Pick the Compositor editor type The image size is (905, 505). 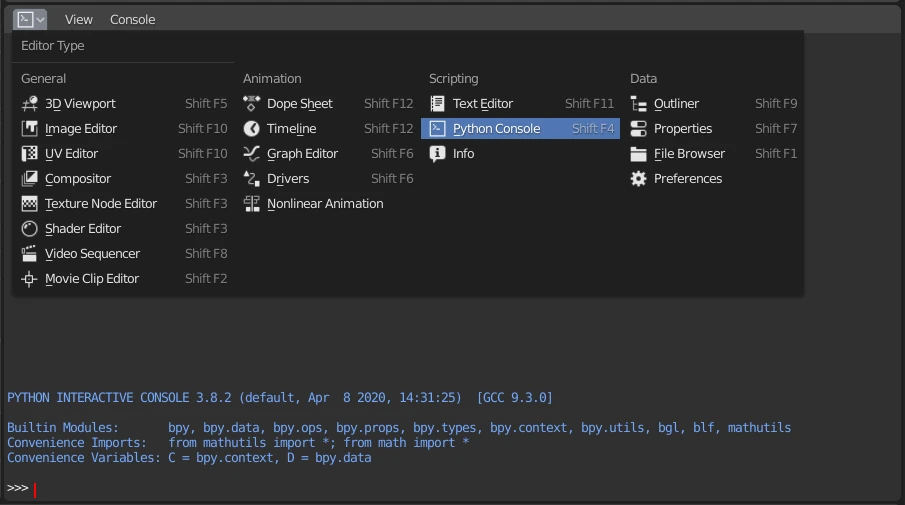(78, 179)
